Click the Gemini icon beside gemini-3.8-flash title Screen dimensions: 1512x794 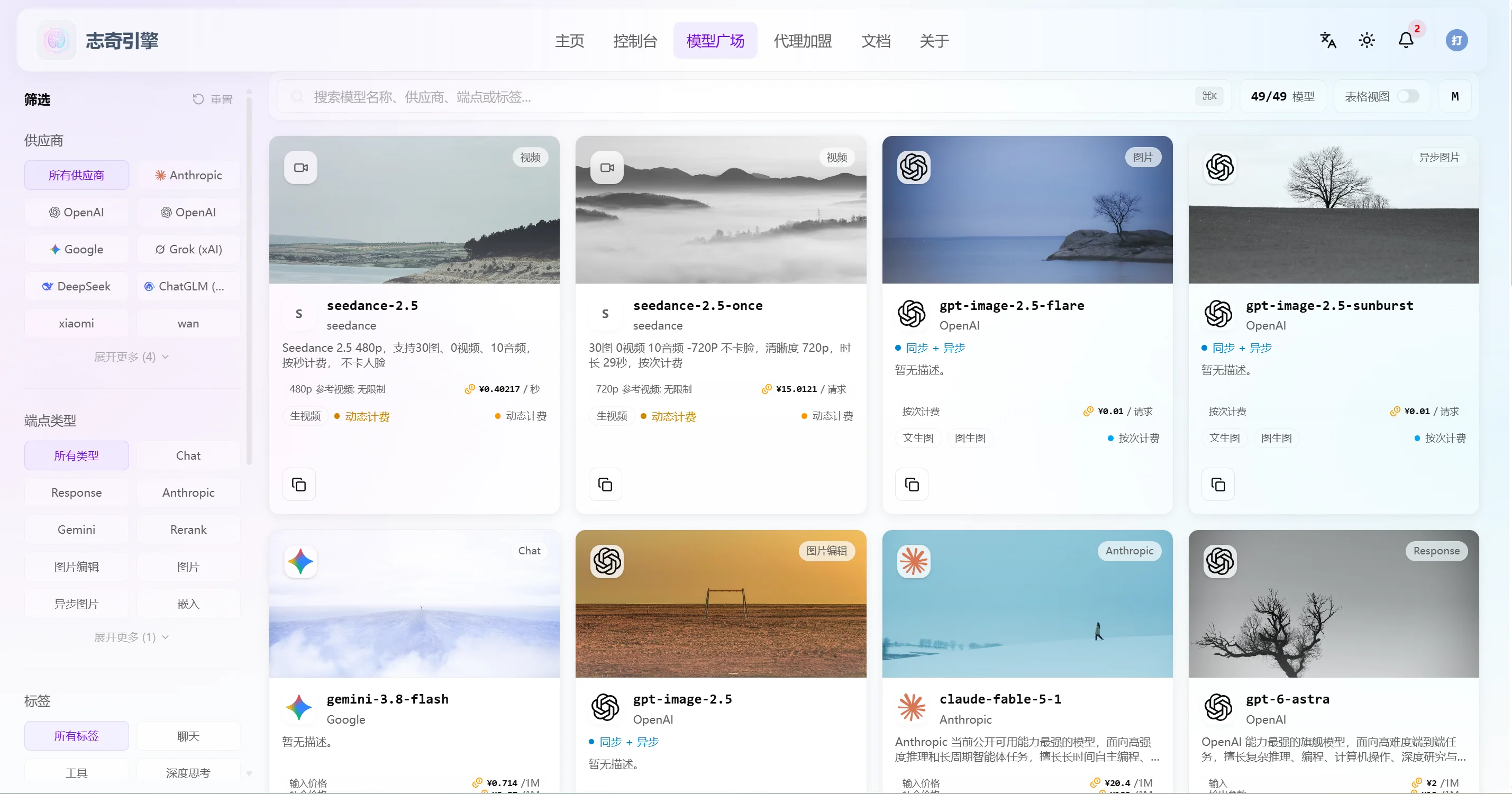[x=299, y=707]
